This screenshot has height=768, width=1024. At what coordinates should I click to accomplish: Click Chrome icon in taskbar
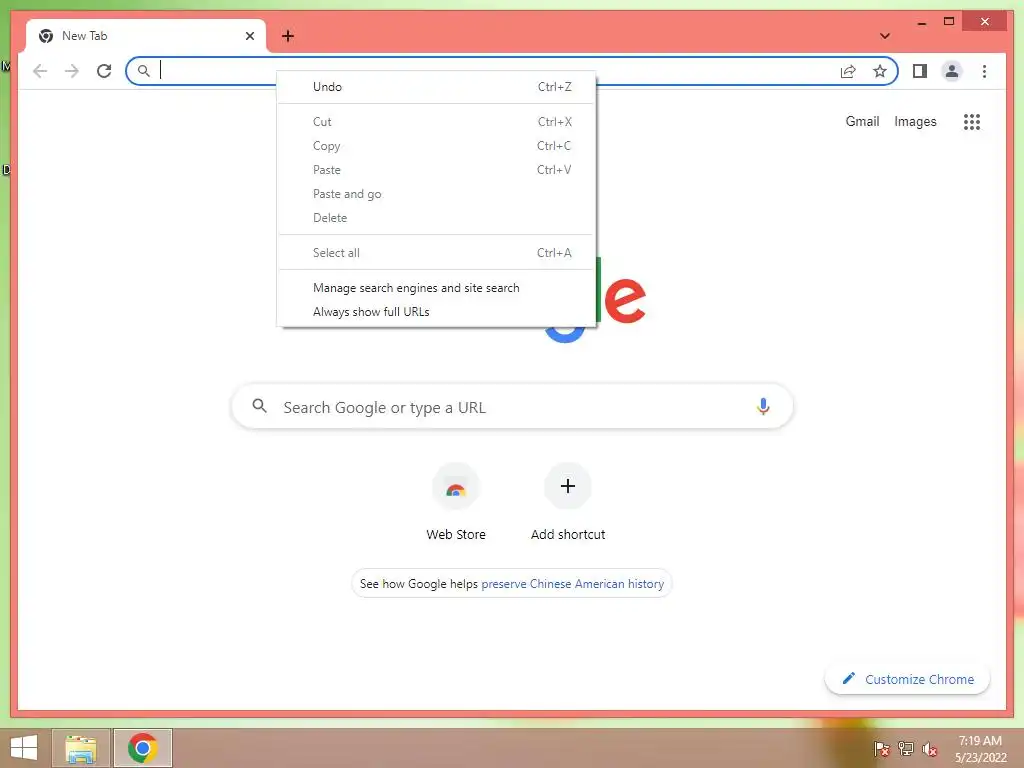142,748
